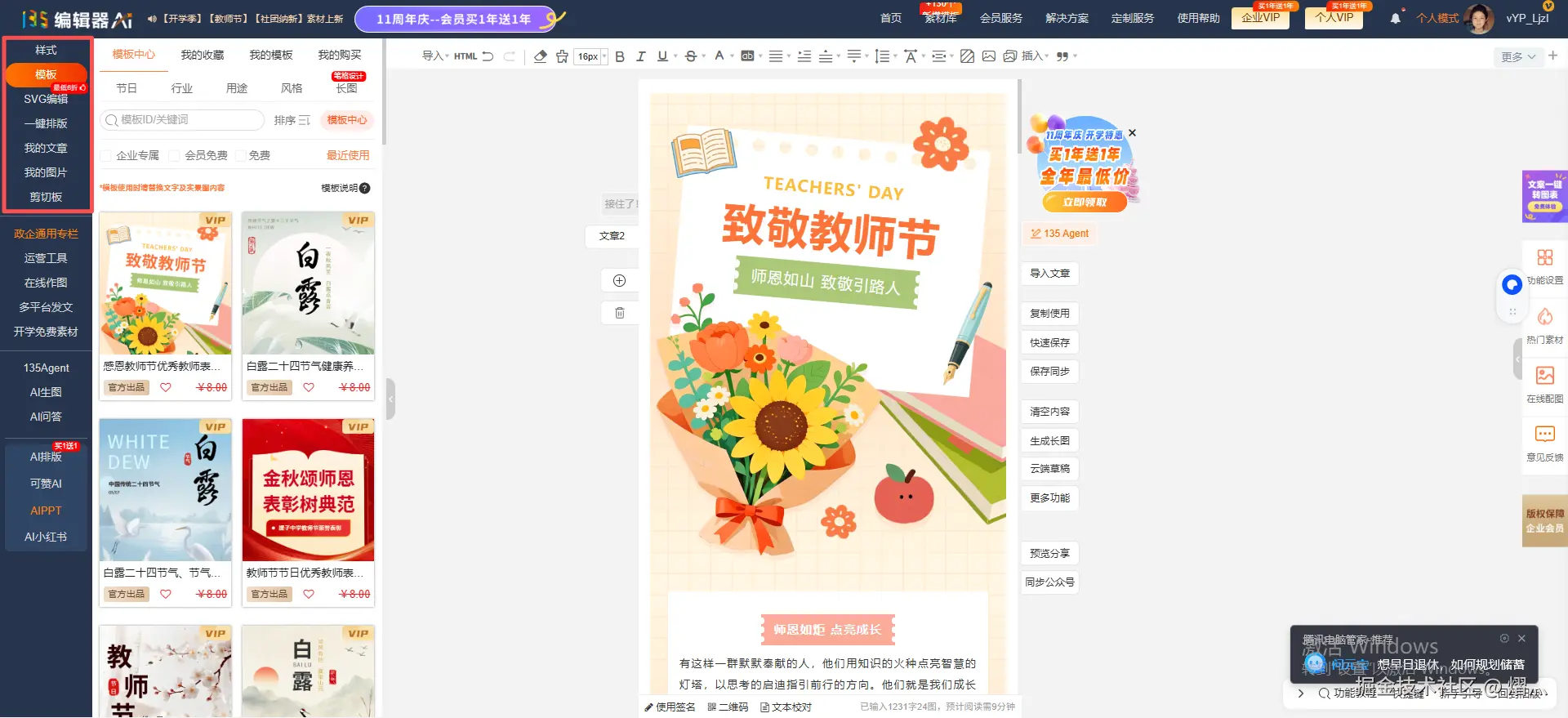Tick the 企业专属 checkbox

(105, 155)
